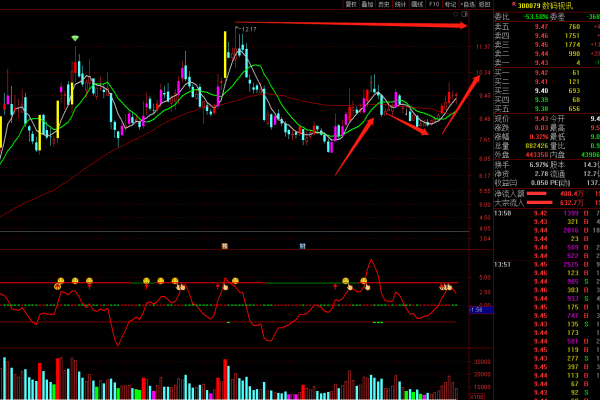600x400 pixels.
Task: Click the first yellow smiley face on indicator line
Action: 60,280
